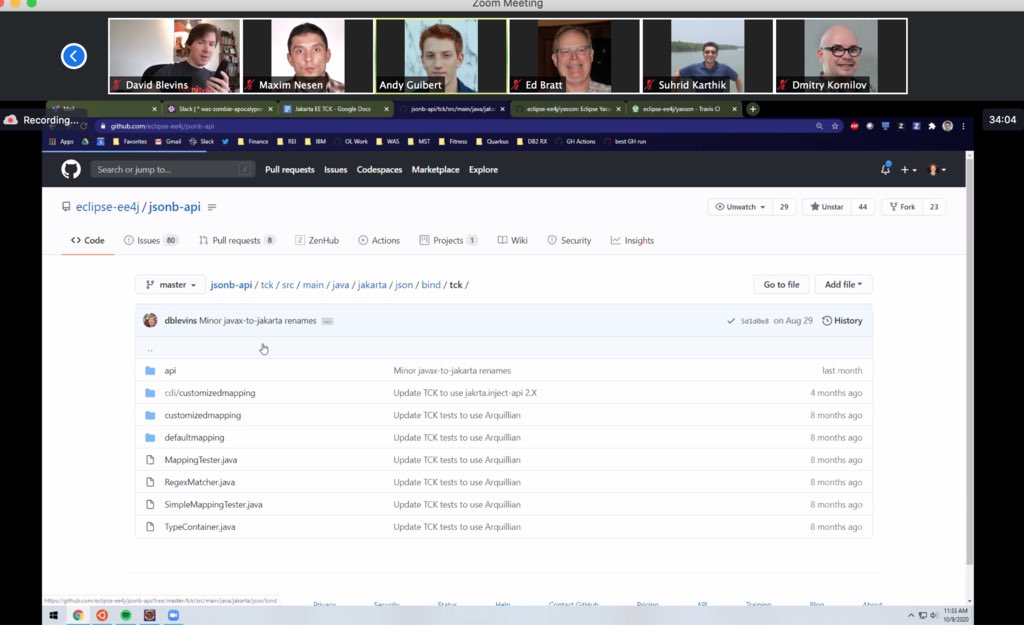Click the Zoom back arrow button
The width and height of the screenshot is (1024, 625).
(x=74, y=56)
